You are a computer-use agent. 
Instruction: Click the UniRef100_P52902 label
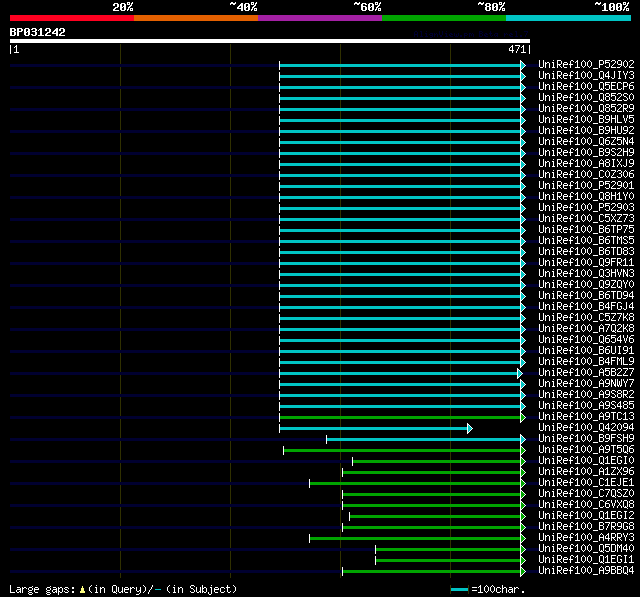click(586, 64)
